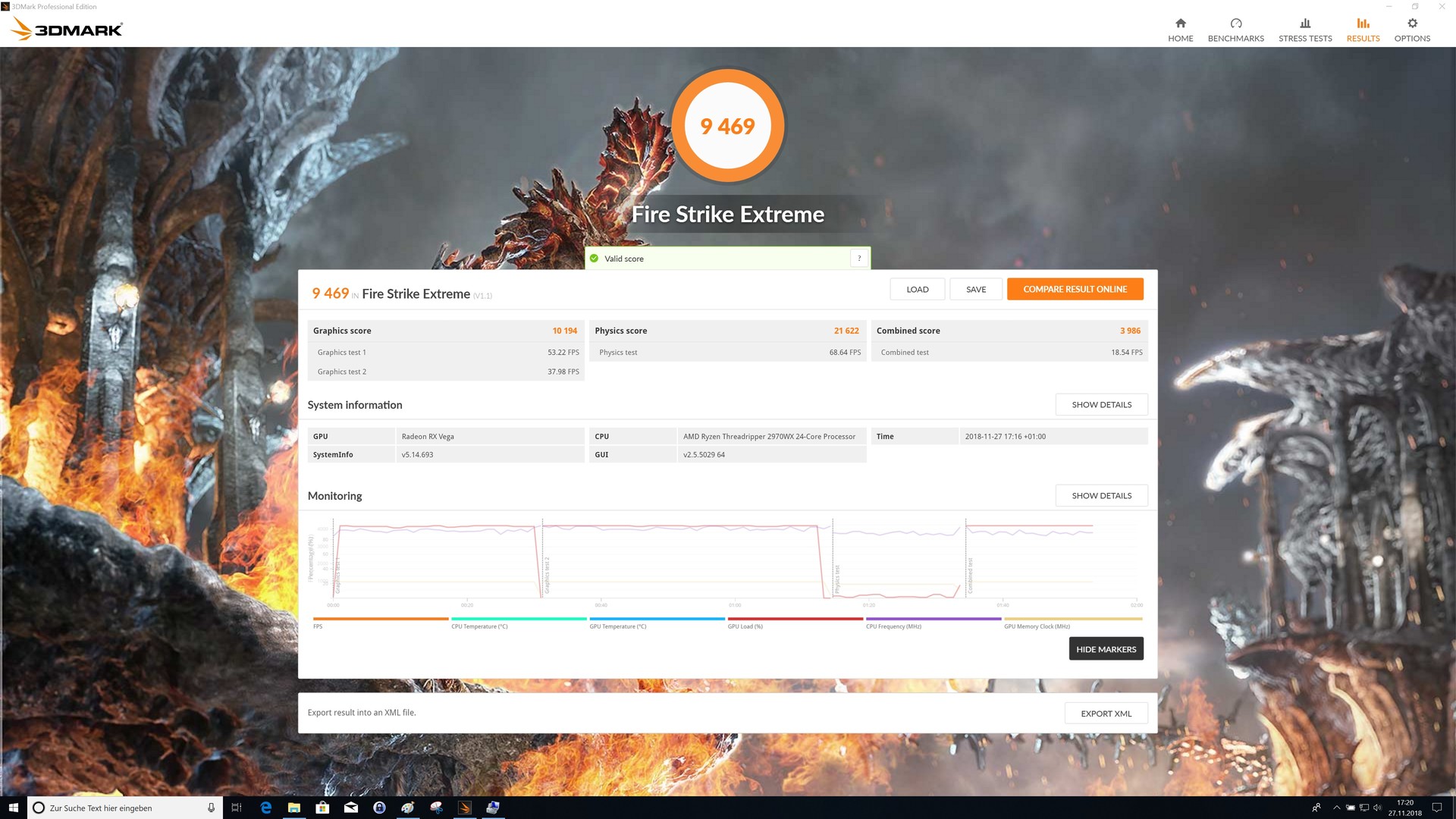Click the Graphics score value 10 194
The height and width of the screenshot is (819, 1456).
pyautogui.click(x=564, y=331)
